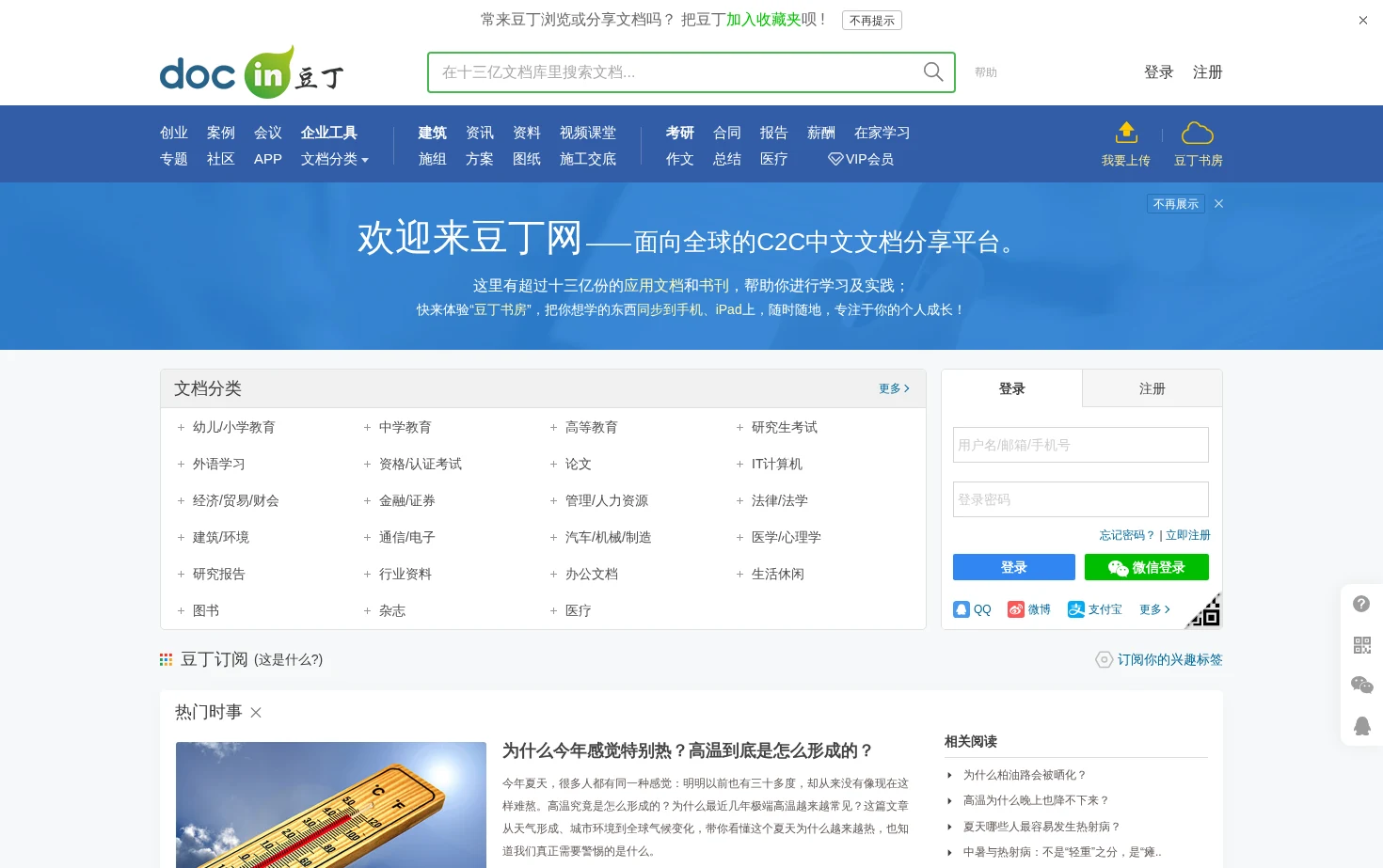Viewport: 1383px width, 868px height.
Task: Expand 金融/证券 category
Action: coord(367,500)
